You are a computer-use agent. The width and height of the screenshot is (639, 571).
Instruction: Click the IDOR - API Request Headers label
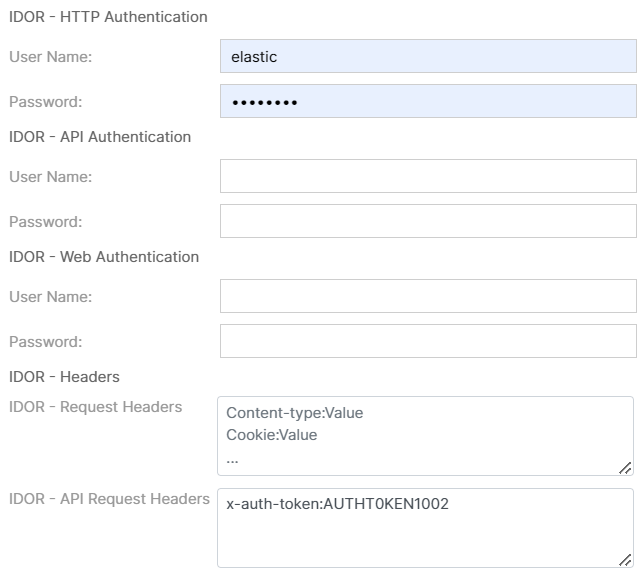tap(109, 499)
